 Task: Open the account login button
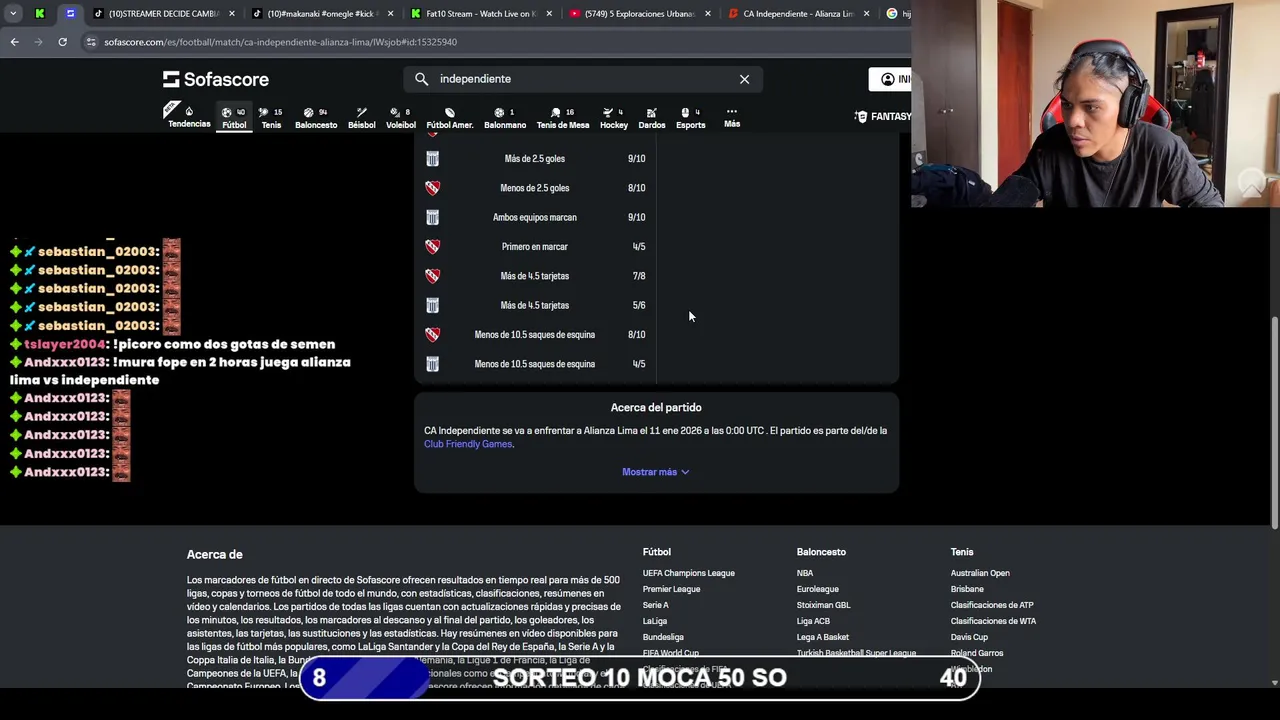coord(891,79)
